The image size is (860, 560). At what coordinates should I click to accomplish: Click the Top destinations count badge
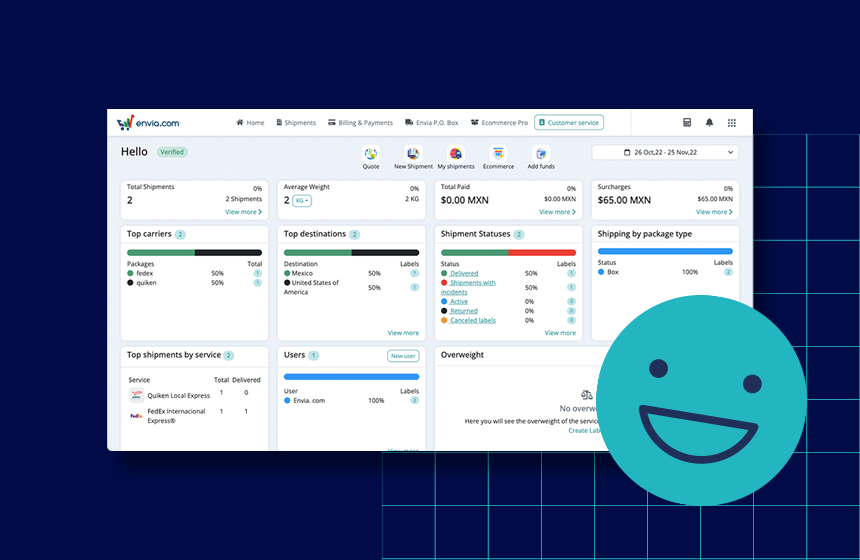[x=354, y=234]
